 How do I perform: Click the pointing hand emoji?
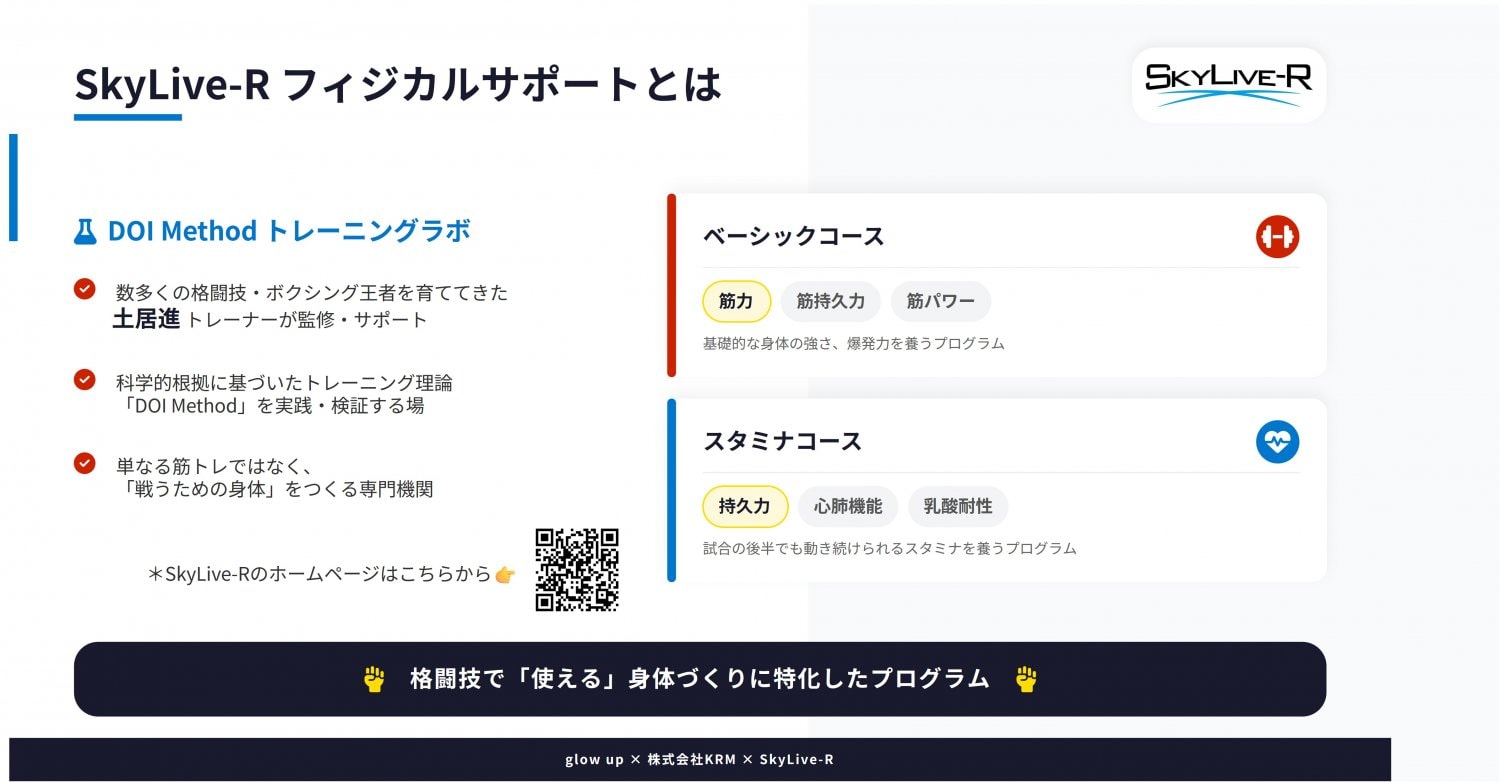pyautogui.click(x=505, y=574)
